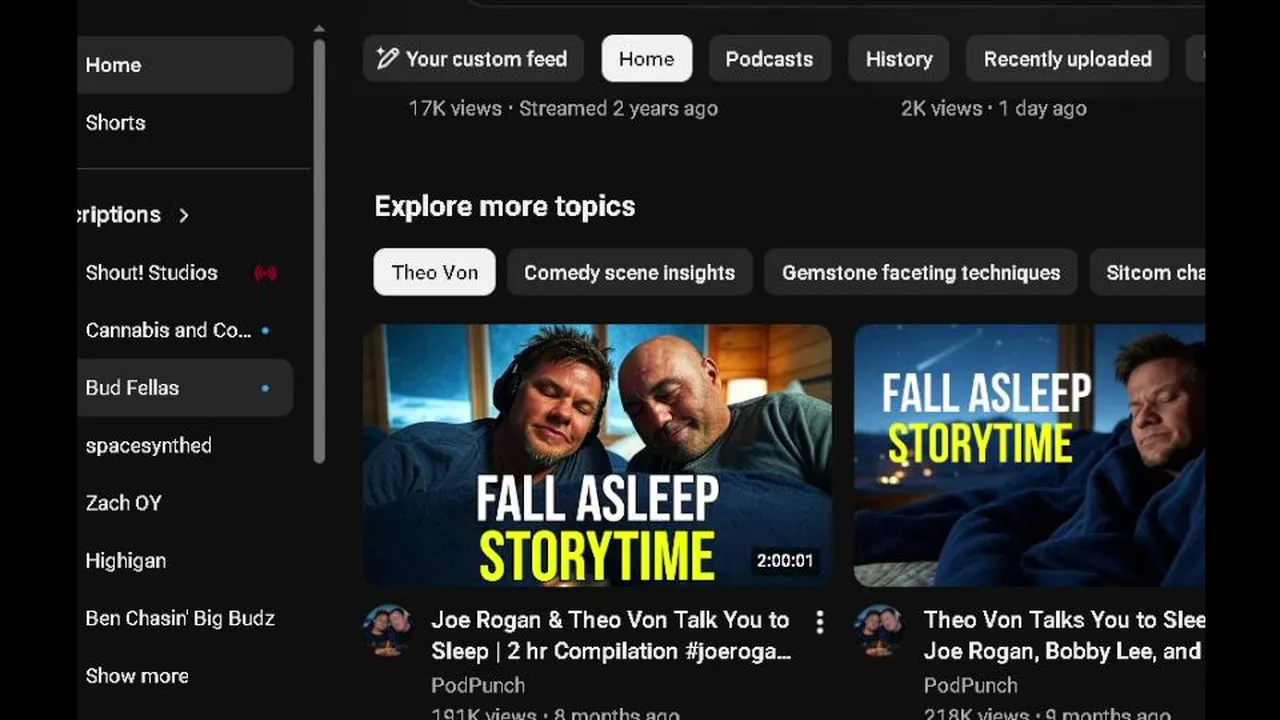Screen dimensions: 1280x720
Task: Open the Your custom feed chip
Action: (473, 59)
